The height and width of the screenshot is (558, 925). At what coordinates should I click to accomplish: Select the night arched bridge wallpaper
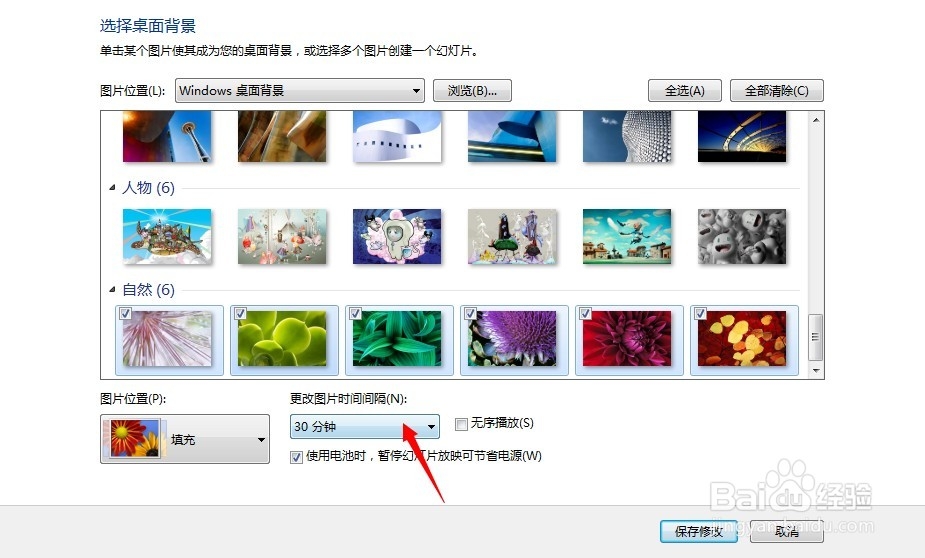coord(742,136)
